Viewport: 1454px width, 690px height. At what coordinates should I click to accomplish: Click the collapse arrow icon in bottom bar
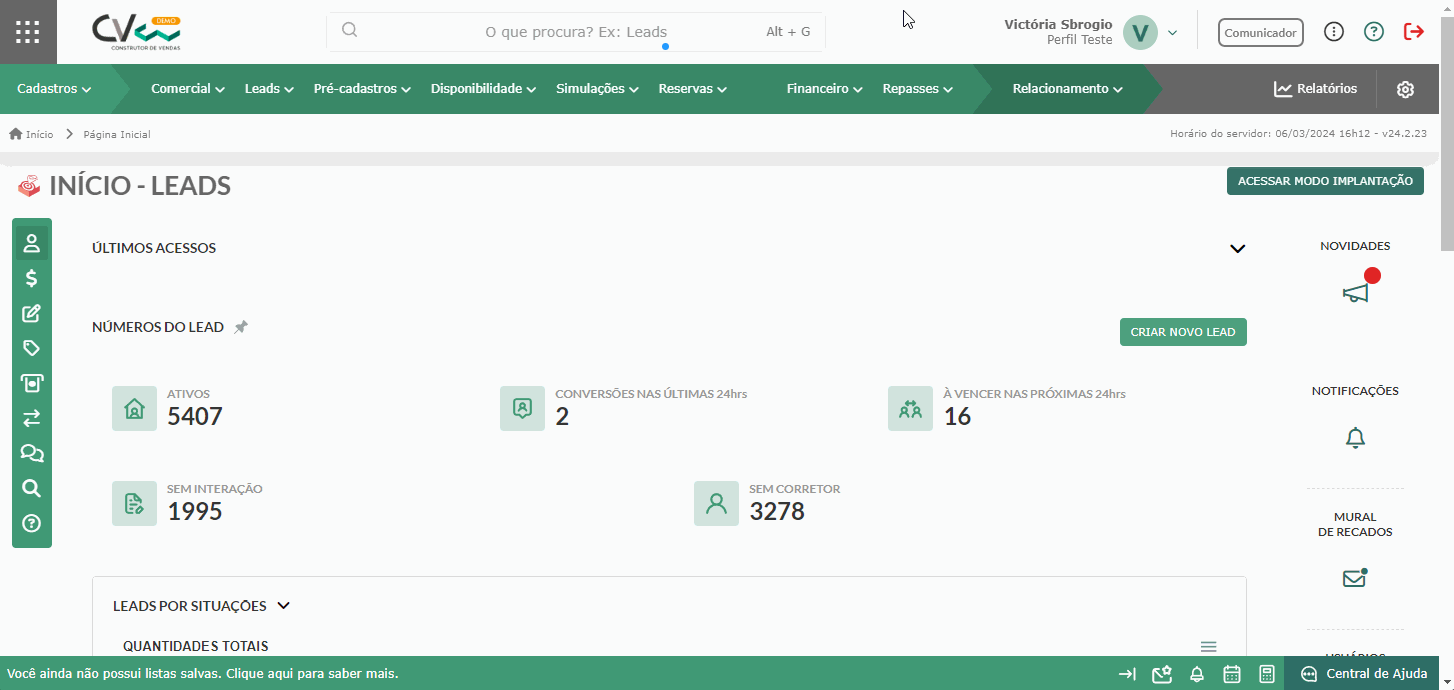click(1127, 674)
